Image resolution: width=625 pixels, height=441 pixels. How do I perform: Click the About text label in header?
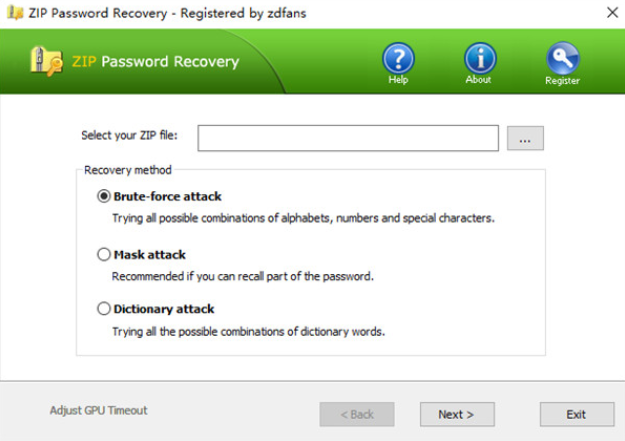pos(479,80)
